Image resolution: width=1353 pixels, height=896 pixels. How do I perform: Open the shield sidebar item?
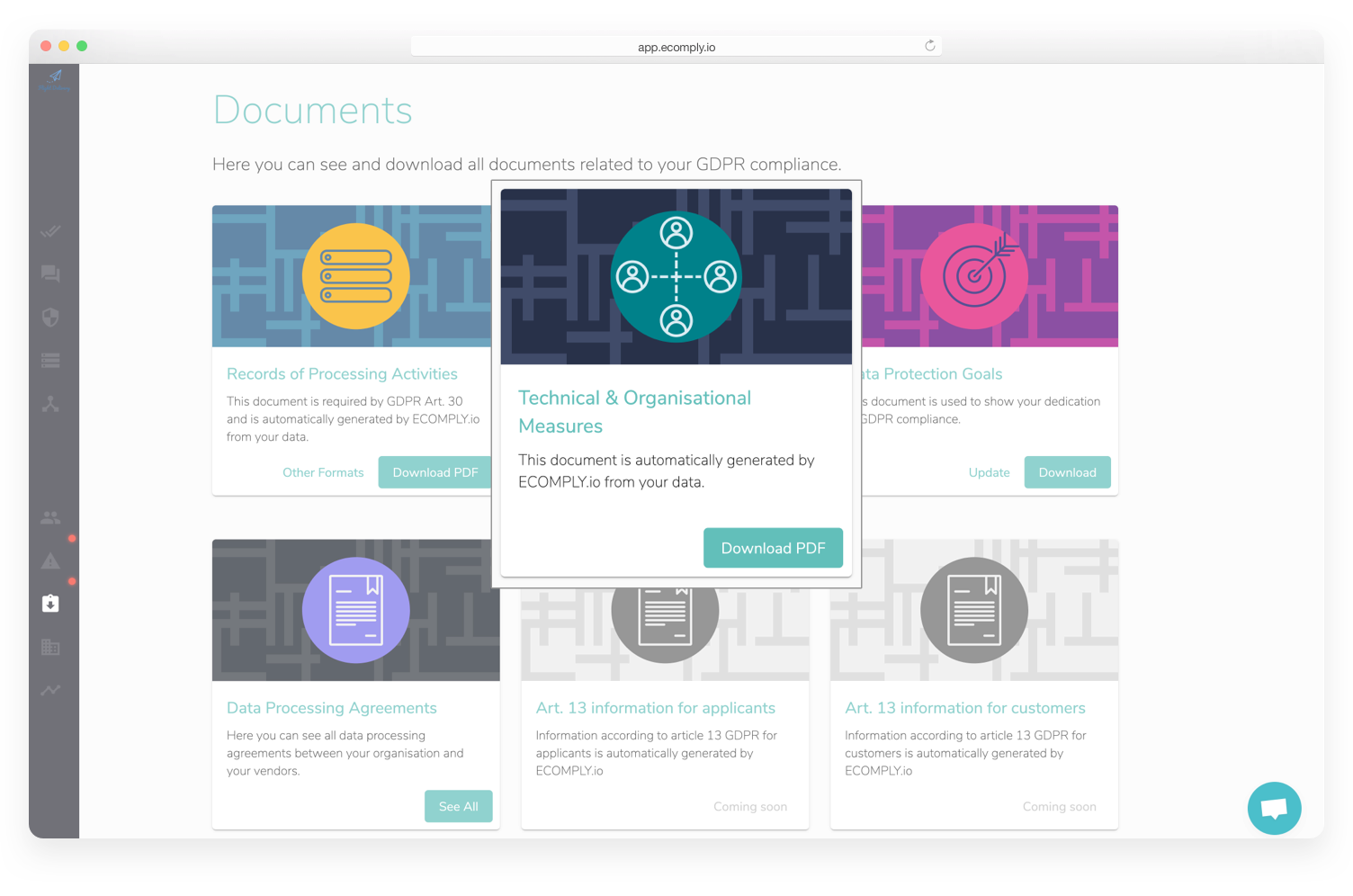(x=50, y=317)
